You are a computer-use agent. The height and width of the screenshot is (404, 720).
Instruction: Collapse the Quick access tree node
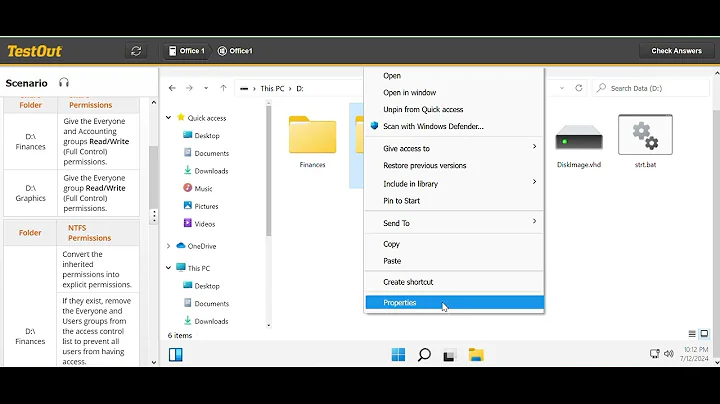(x=169, y=118)
